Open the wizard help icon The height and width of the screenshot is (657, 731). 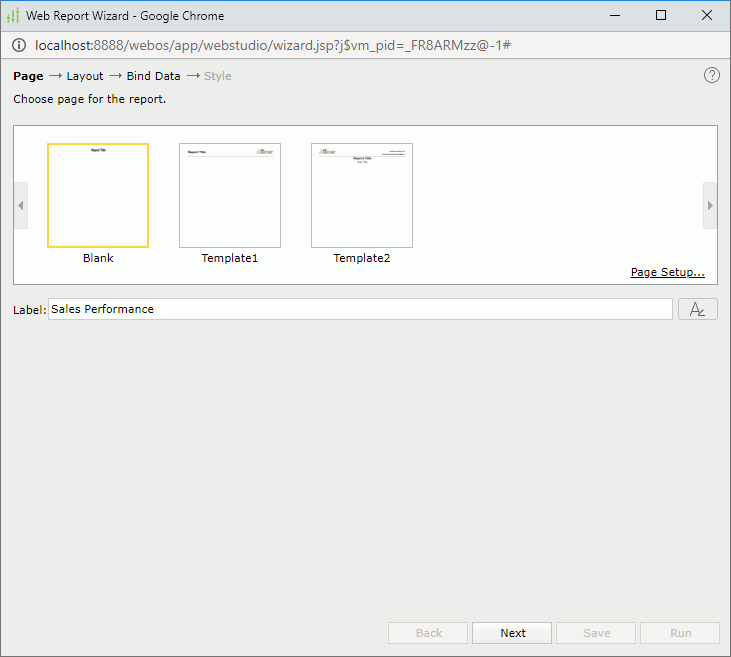tap(712, 75)
